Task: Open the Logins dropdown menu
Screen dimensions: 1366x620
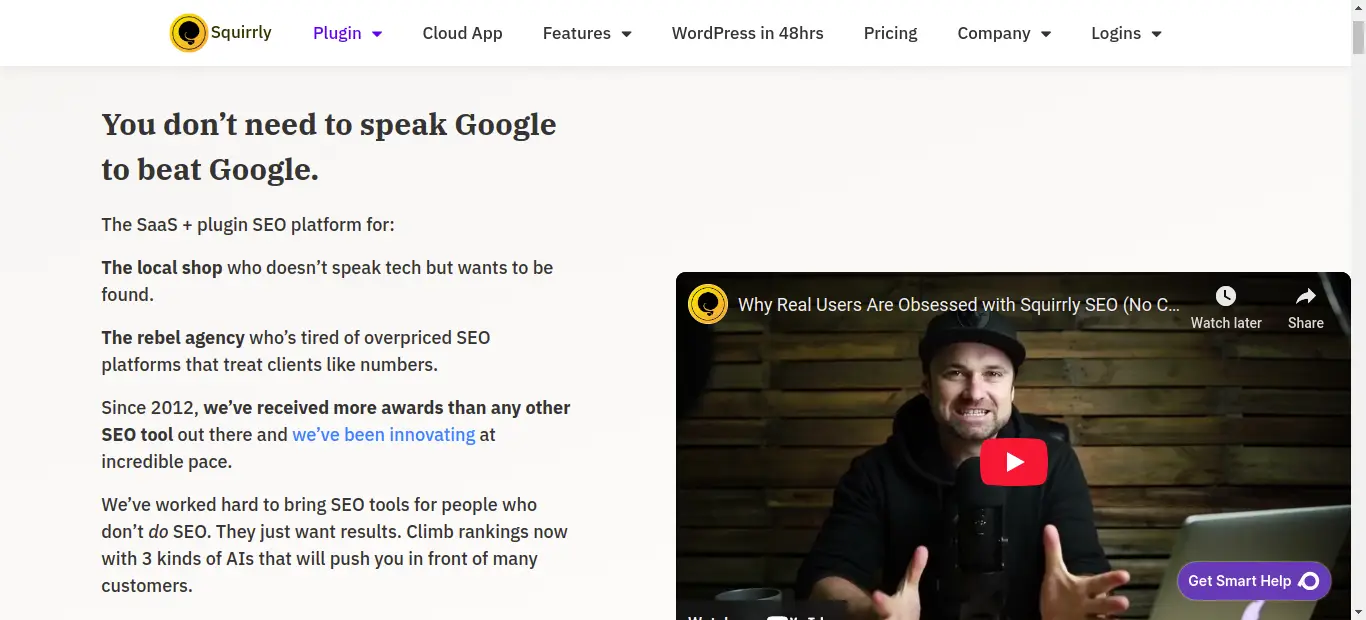Action: point(1125,33)
